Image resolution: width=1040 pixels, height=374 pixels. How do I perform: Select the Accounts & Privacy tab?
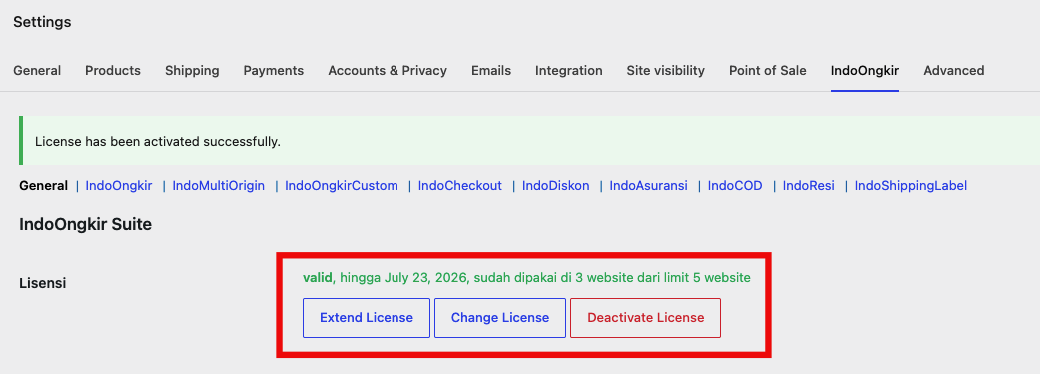tap(387, 70)
